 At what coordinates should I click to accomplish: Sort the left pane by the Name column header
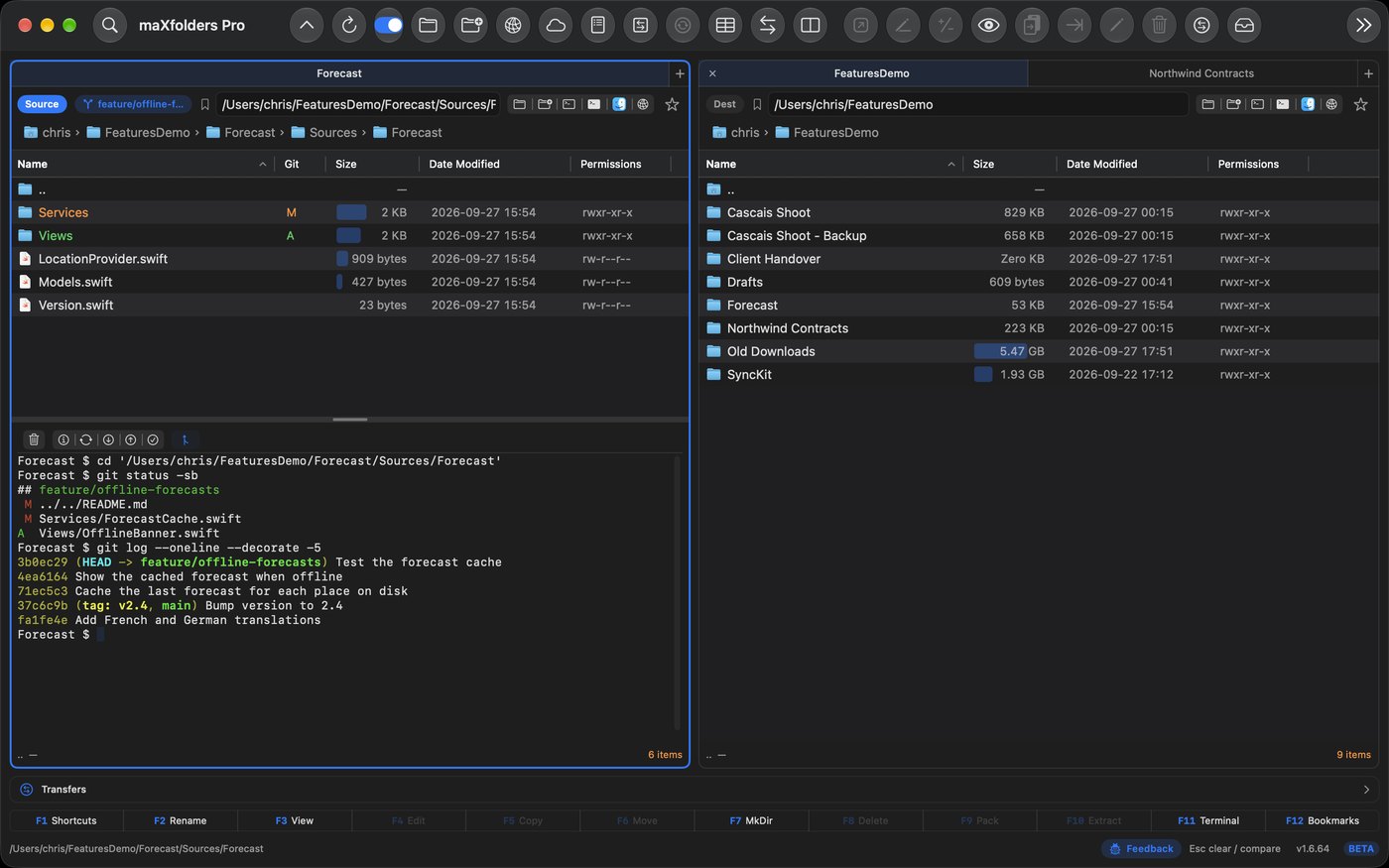(x=142, y=164)
